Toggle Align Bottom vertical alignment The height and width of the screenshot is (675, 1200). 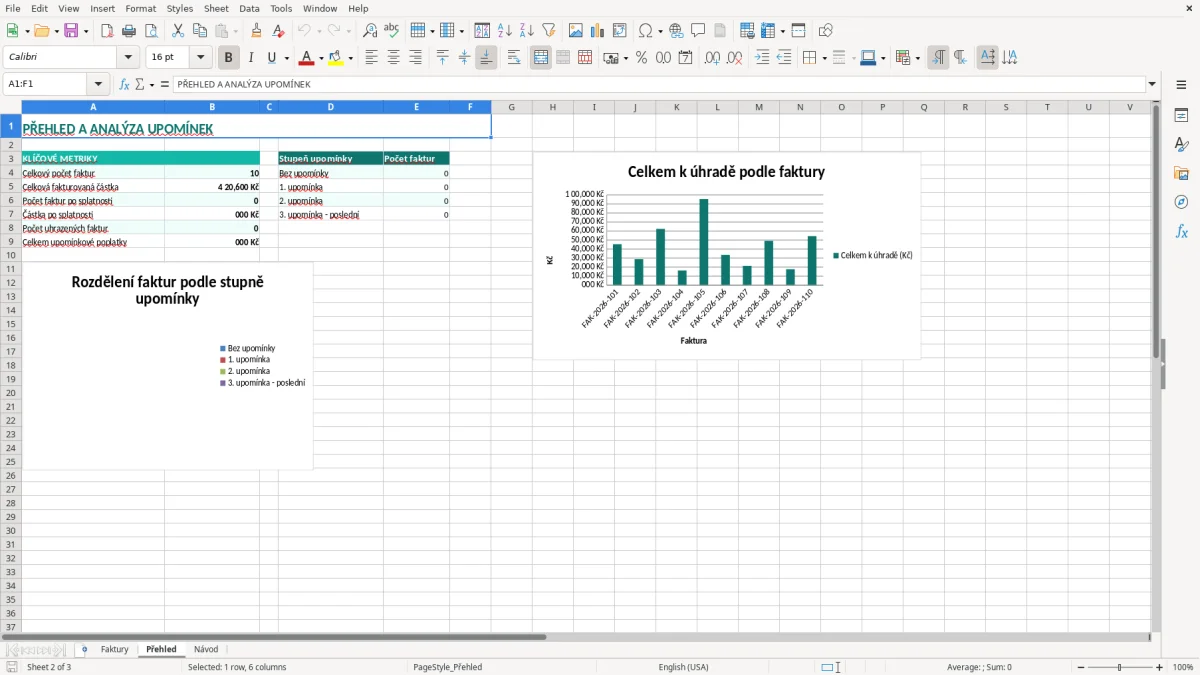point(486,58)
